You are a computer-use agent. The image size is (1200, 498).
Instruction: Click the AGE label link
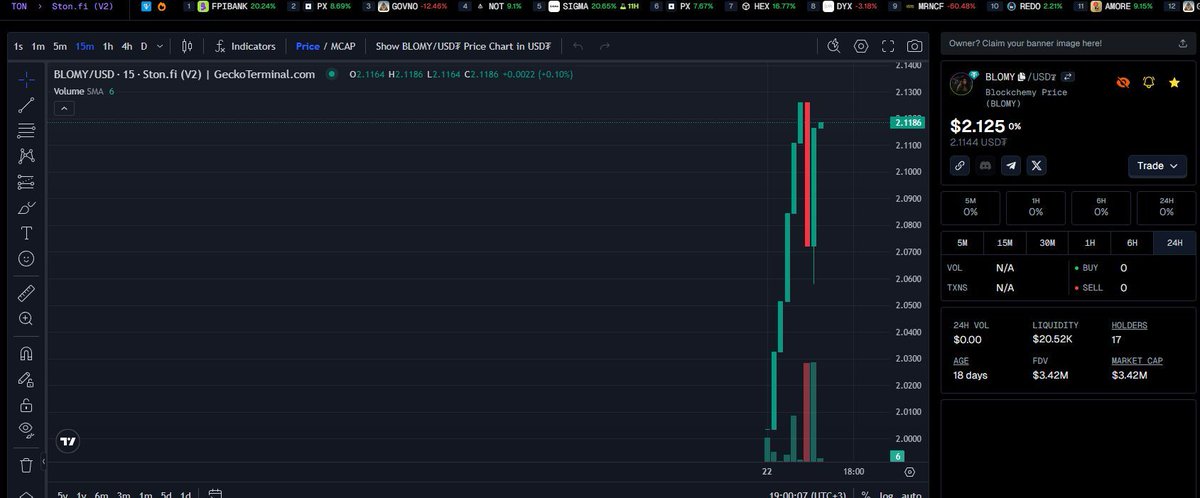[x=961, y=361]
